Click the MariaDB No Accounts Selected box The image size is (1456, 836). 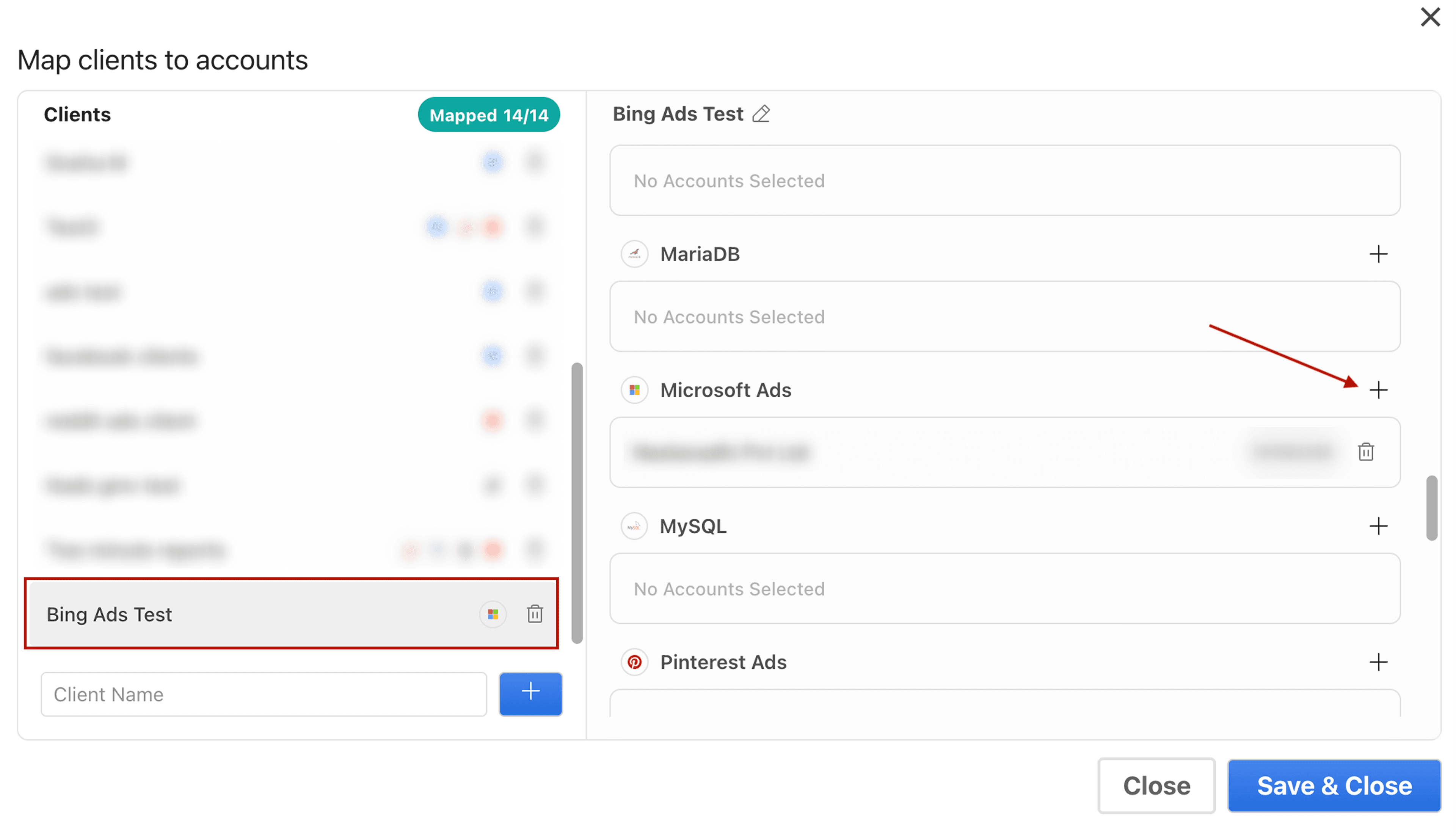pos(1005,316)
